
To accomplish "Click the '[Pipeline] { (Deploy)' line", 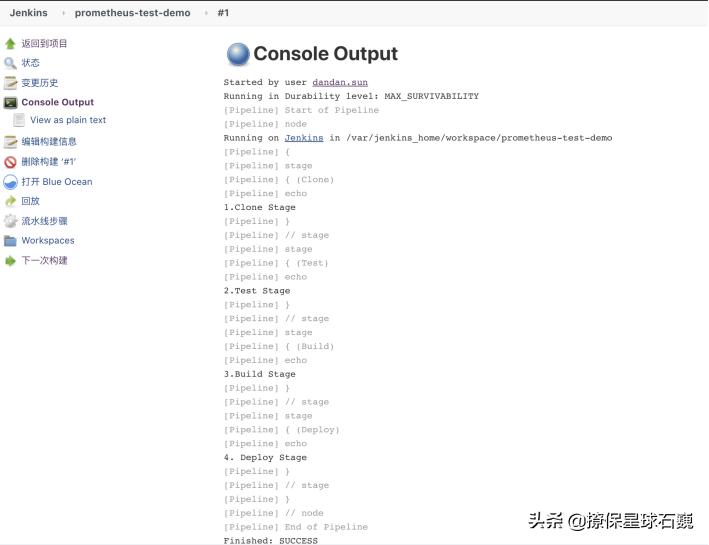I will [282, 430].
